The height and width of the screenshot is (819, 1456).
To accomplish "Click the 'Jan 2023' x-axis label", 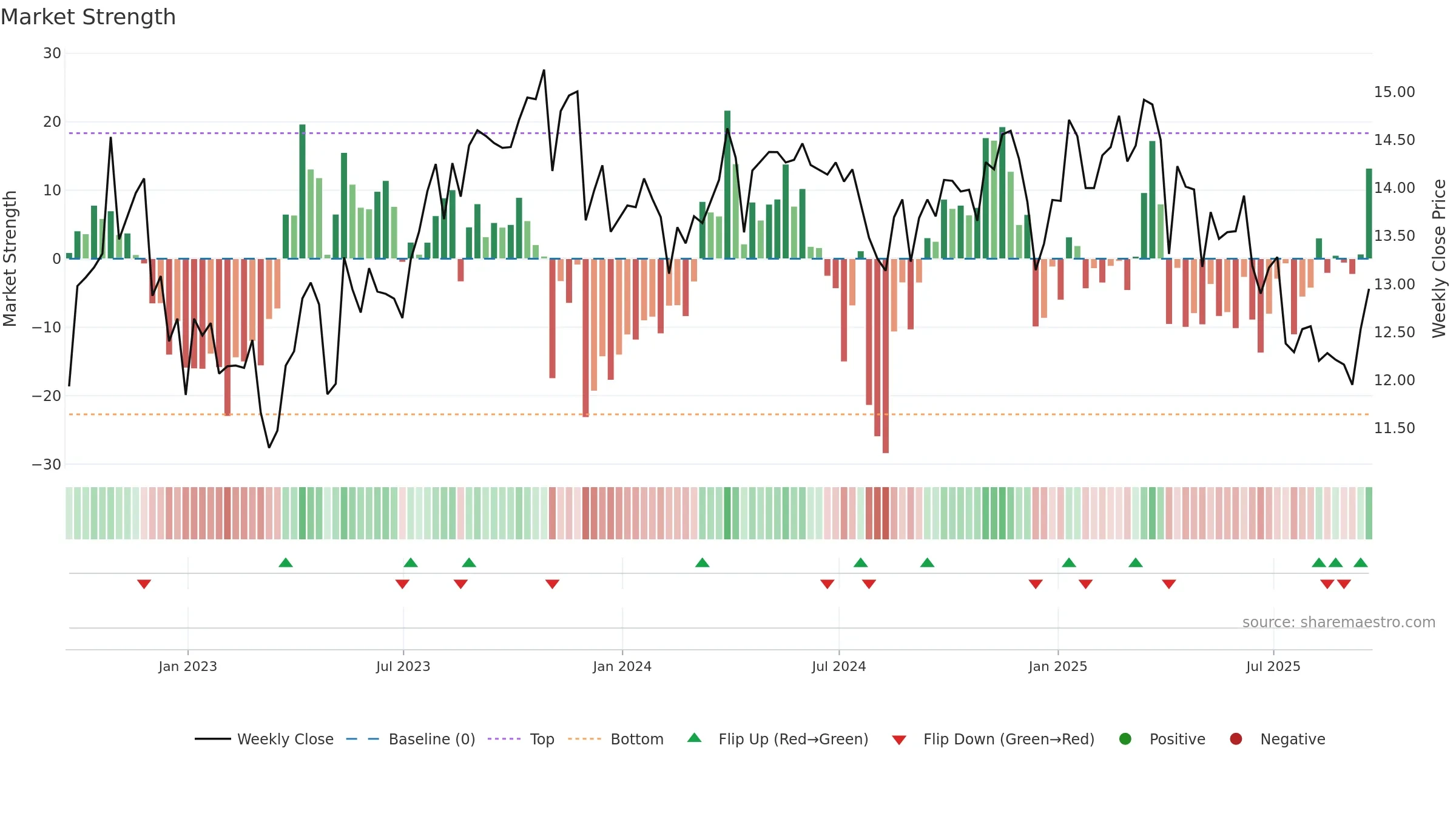I will 188,666.
